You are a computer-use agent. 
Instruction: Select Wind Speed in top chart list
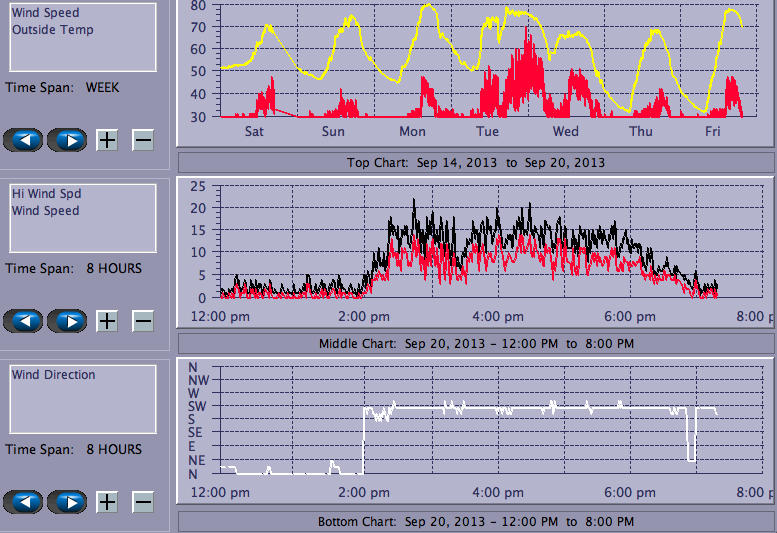pos(45,13)
